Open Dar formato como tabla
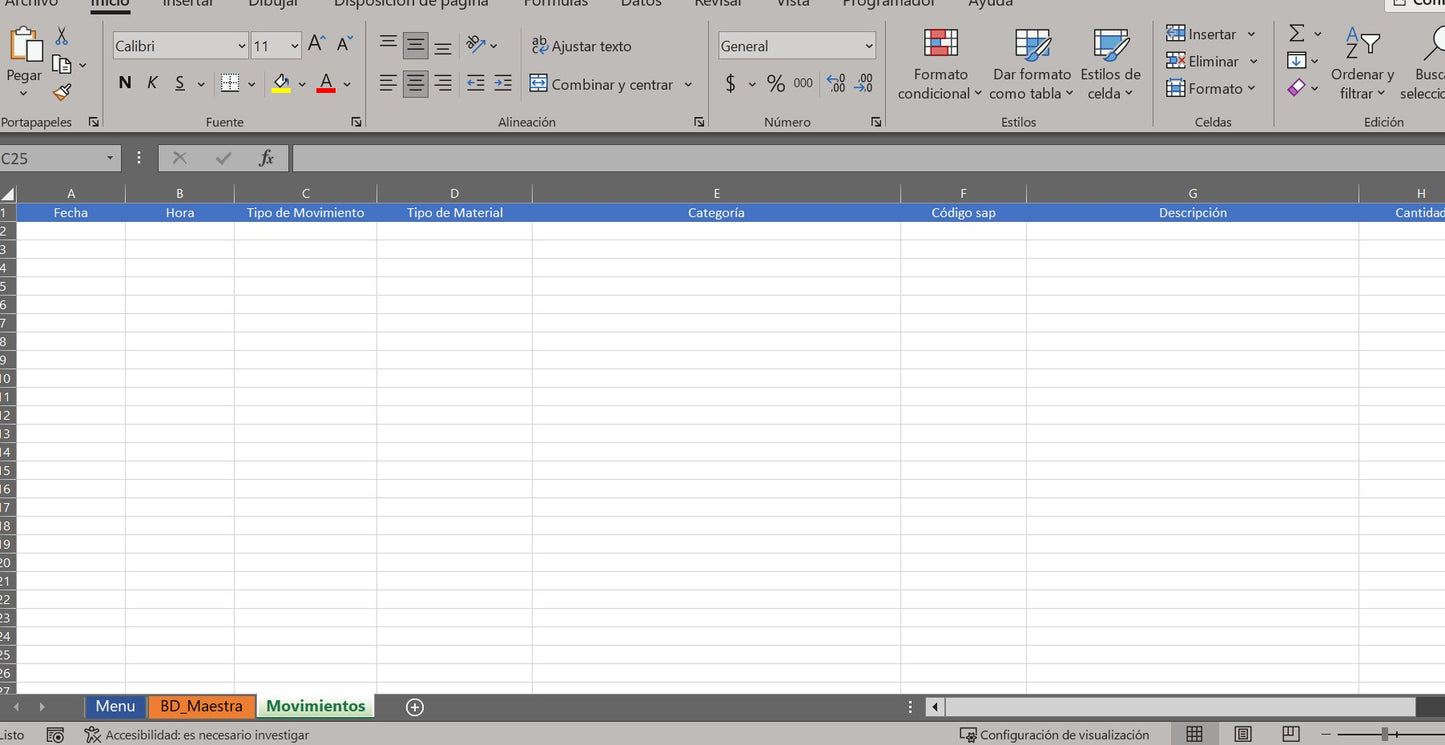The image size is (1445, 745). tap(1032, 65)
